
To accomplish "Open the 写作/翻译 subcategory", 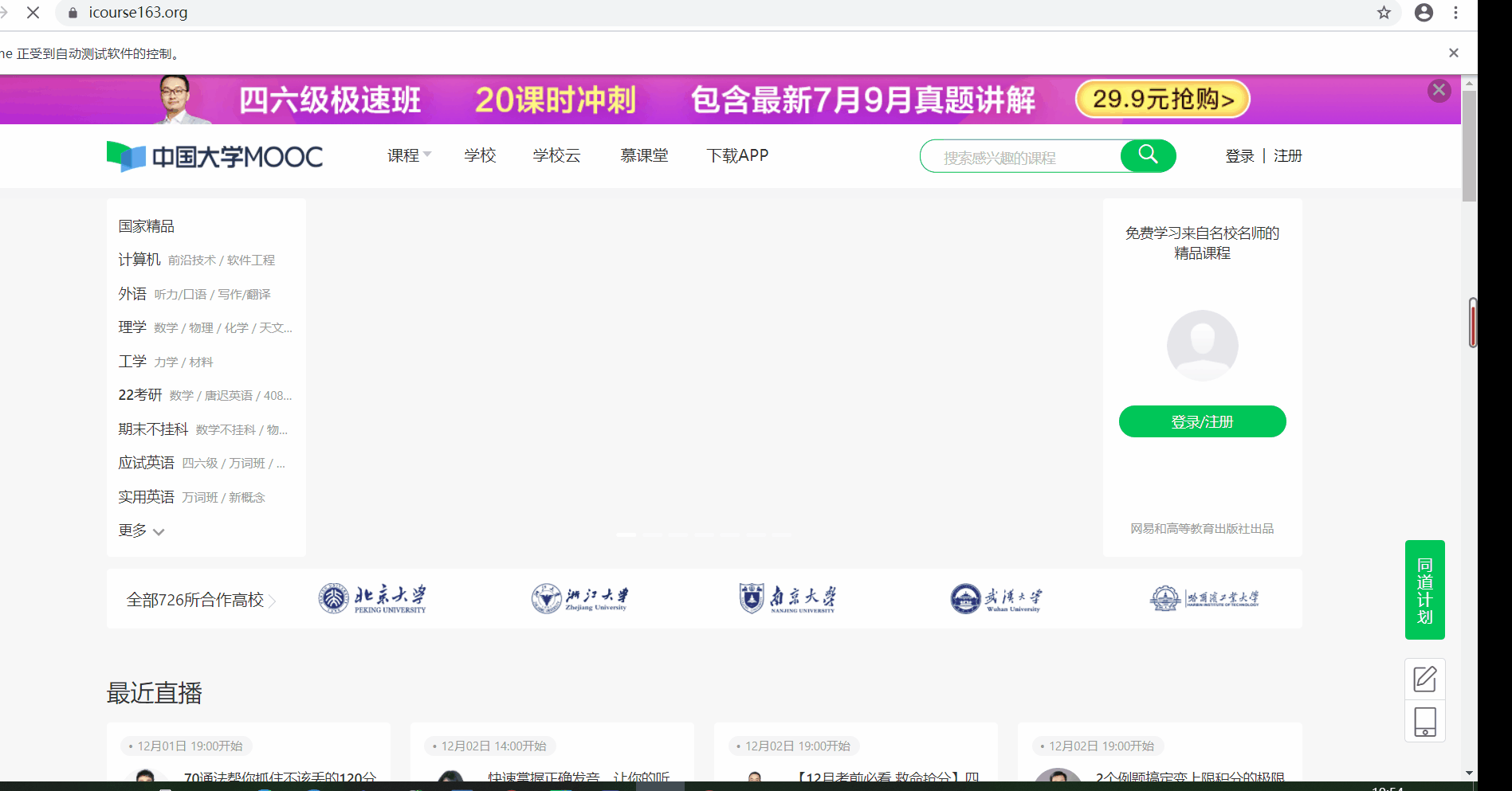I will click(x=245, y=295).
